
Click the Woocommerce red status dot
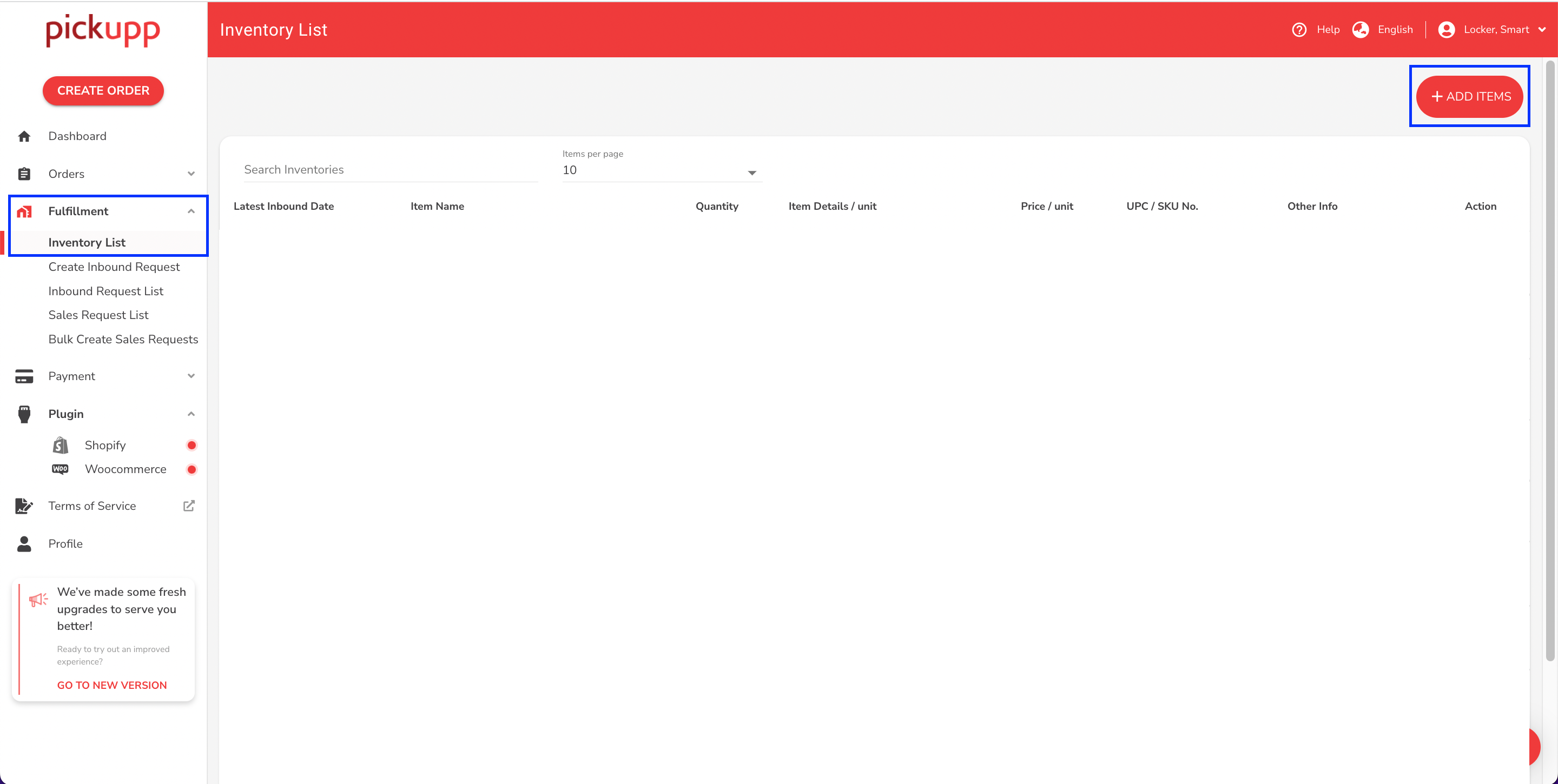[x=192, y=470]
